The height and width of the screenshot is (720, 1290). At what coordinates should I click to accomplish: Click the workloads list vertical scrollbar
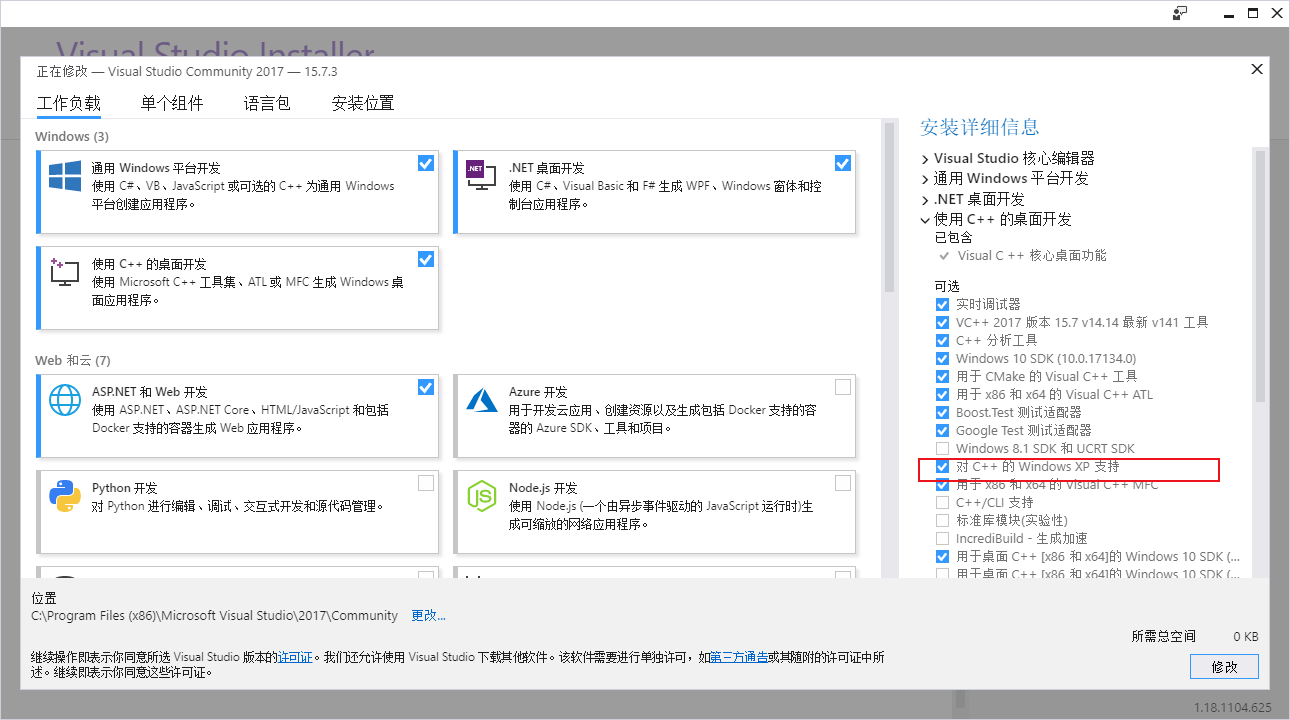point(889,208)
